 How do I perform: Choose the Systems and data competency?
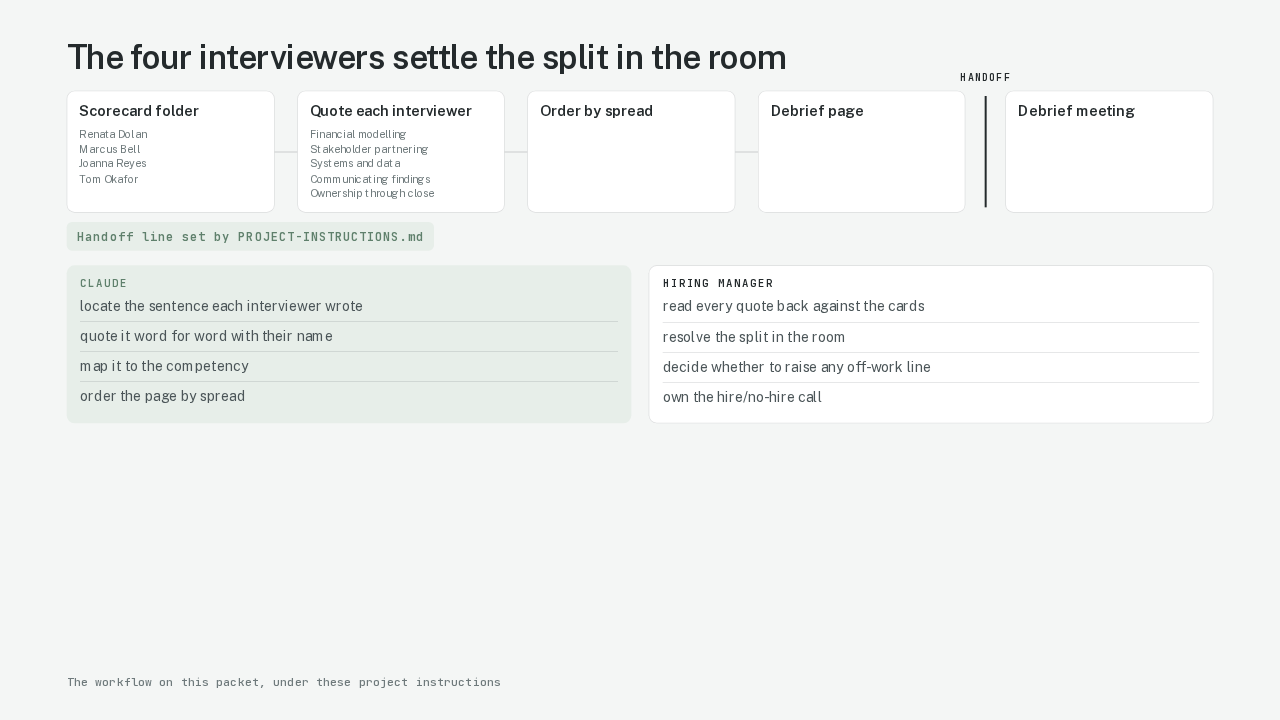point(355,163)
